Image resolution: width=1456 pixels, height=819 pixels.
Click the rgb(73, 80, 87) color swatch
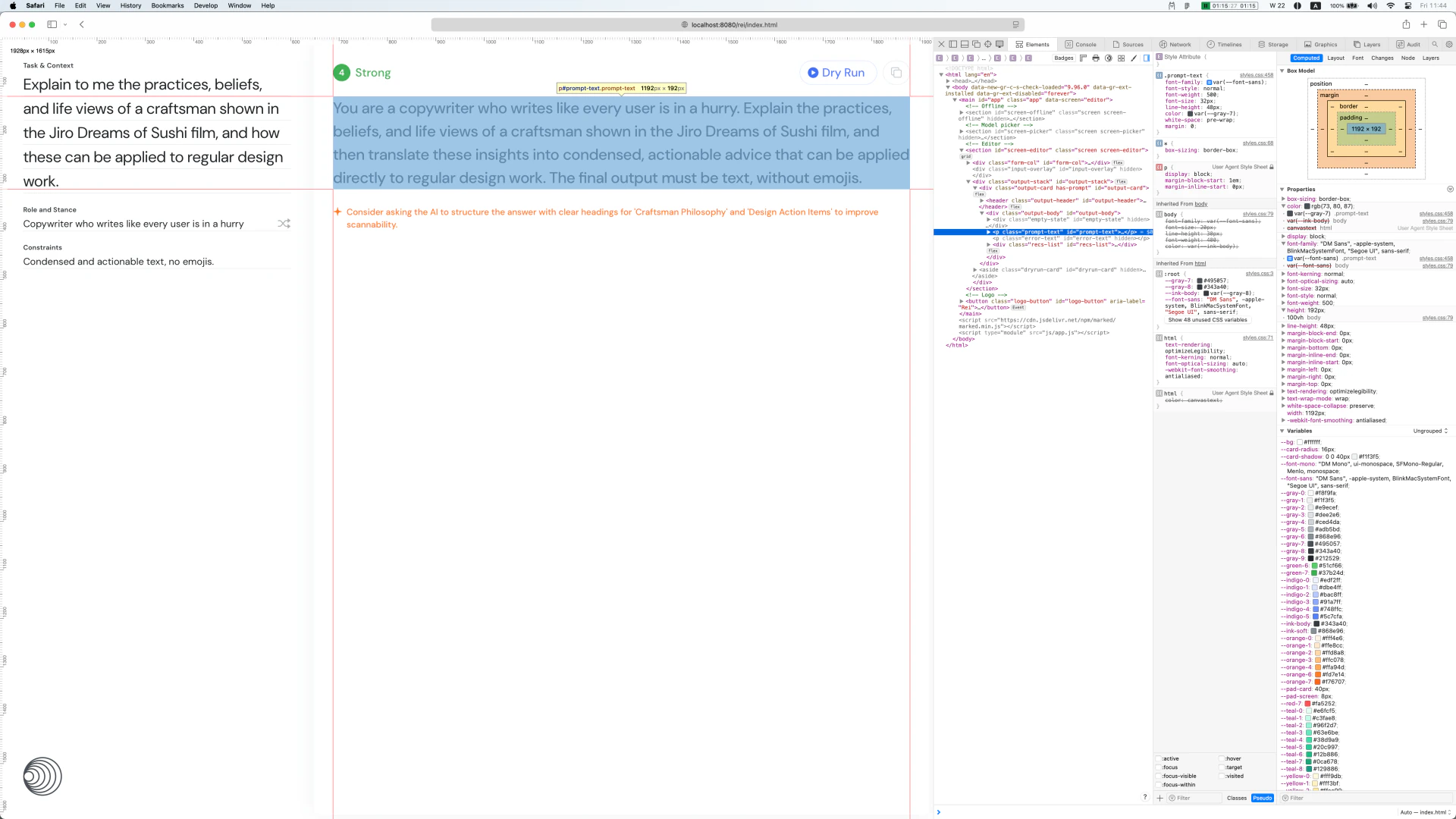1307,206
